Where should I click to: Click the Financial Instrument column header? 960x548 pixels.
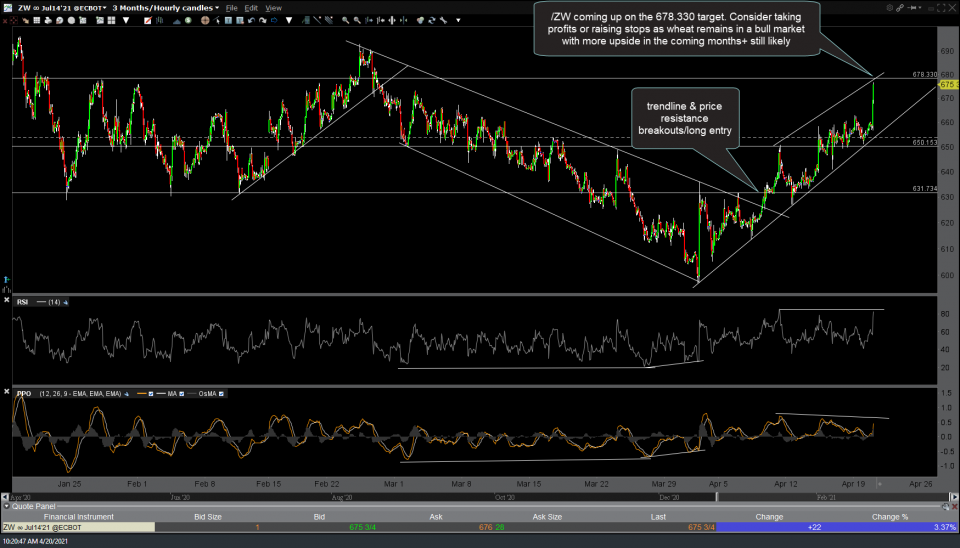[78, 517]
